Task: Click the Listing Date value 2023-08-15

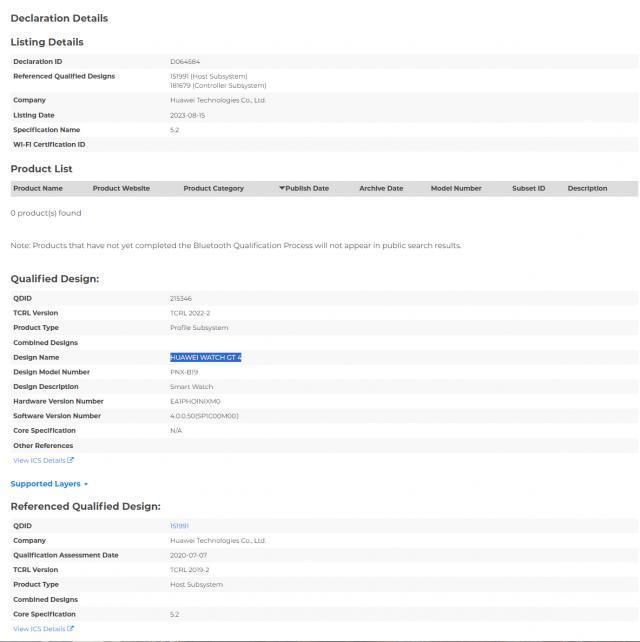Action: coord(187,115)
